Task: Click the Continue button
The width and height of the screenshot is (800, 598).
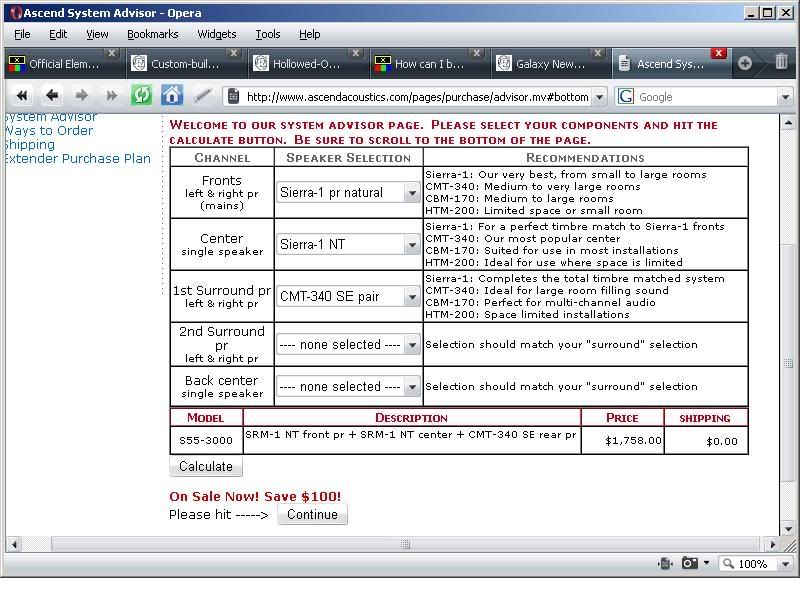Action: [x=312, y=514]
